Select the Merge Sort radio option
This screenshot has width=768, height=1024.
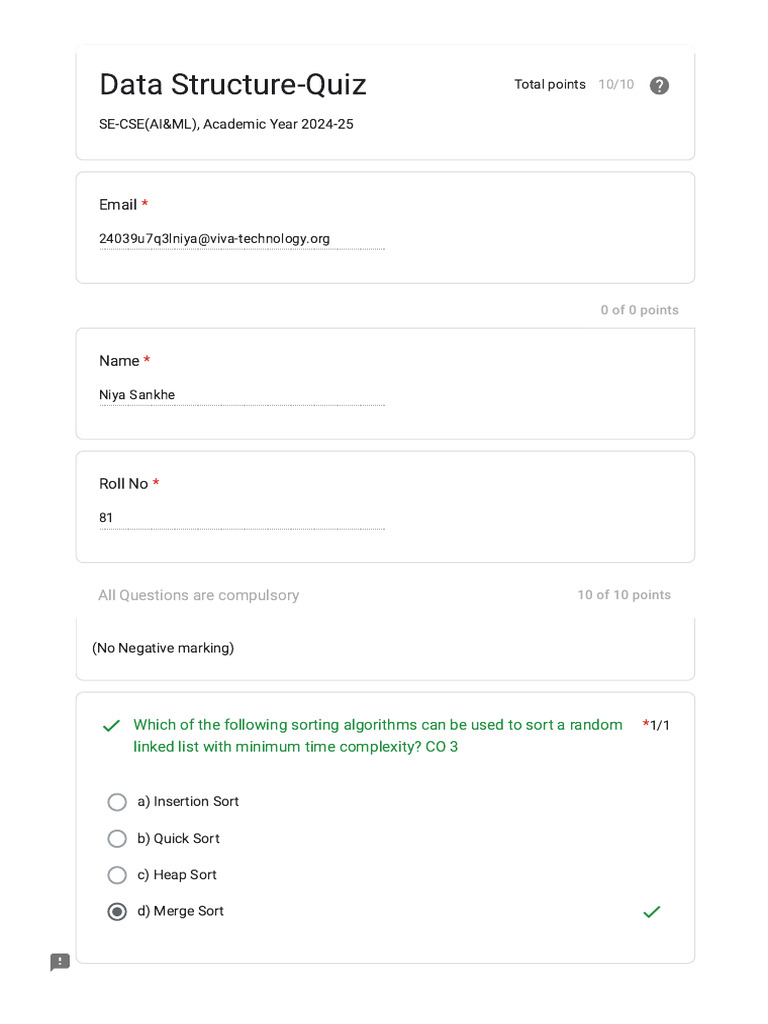[x=117, y=912]
